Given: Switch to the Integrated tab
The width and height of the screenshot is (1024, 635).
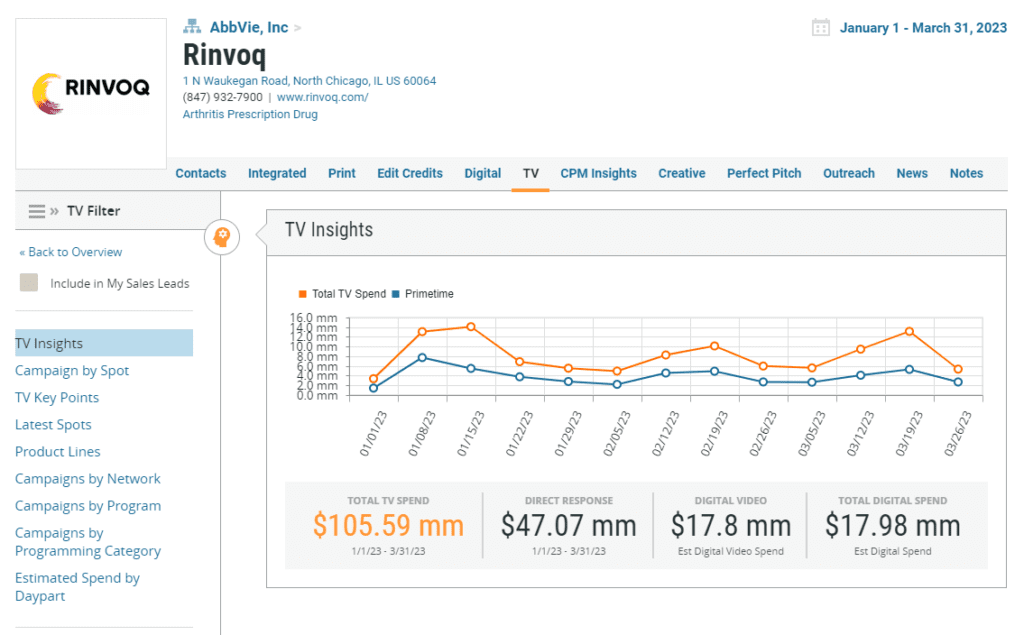Looking at the screenshot, I should click(277, 173).
